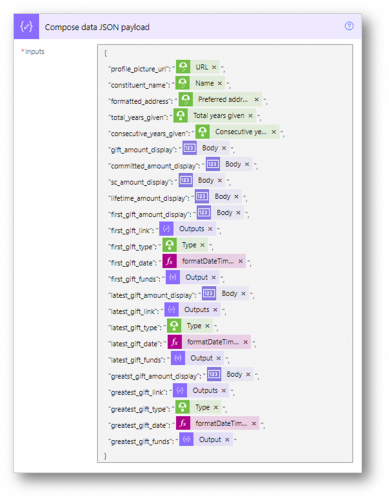
Task: Click the Output variable icon for latest_gift_funds
Action: [178, 358]
